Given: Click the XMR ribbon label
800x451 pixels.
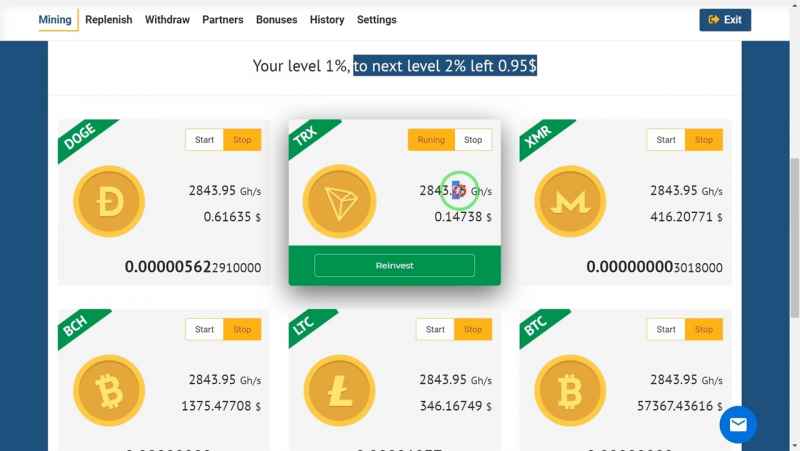Looking at the screenshot, I should pyautogui.click(x=539, y=136).
